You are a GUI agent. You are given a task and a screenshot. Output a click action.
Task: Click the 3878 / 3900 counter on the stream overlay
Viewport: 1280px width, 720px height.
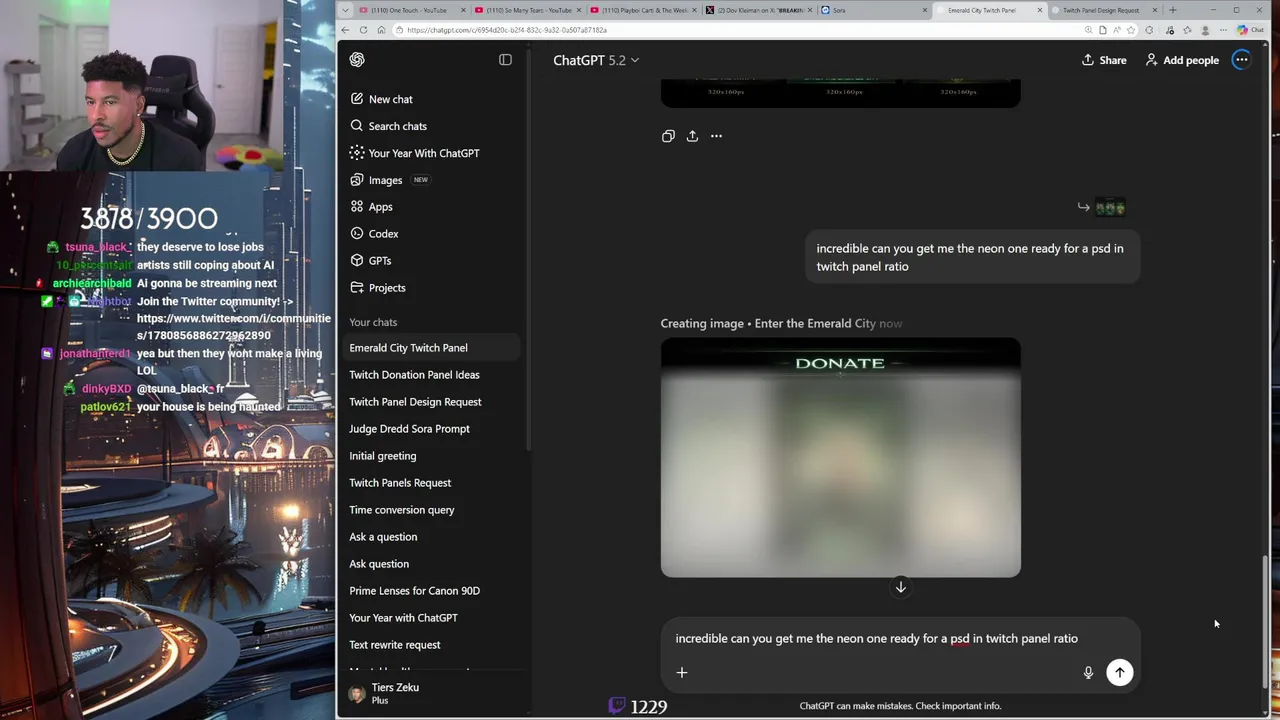pos(148,218)
